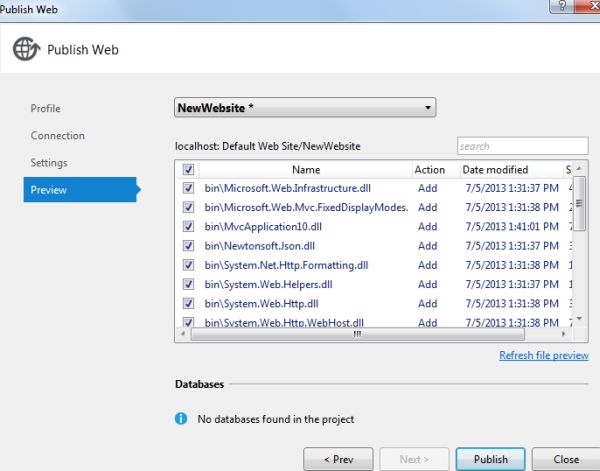Select file bin\Microsoft.Web.Infrastructure.dll
This screenshot has width=600, height=471.
click(x=287, y=188)
